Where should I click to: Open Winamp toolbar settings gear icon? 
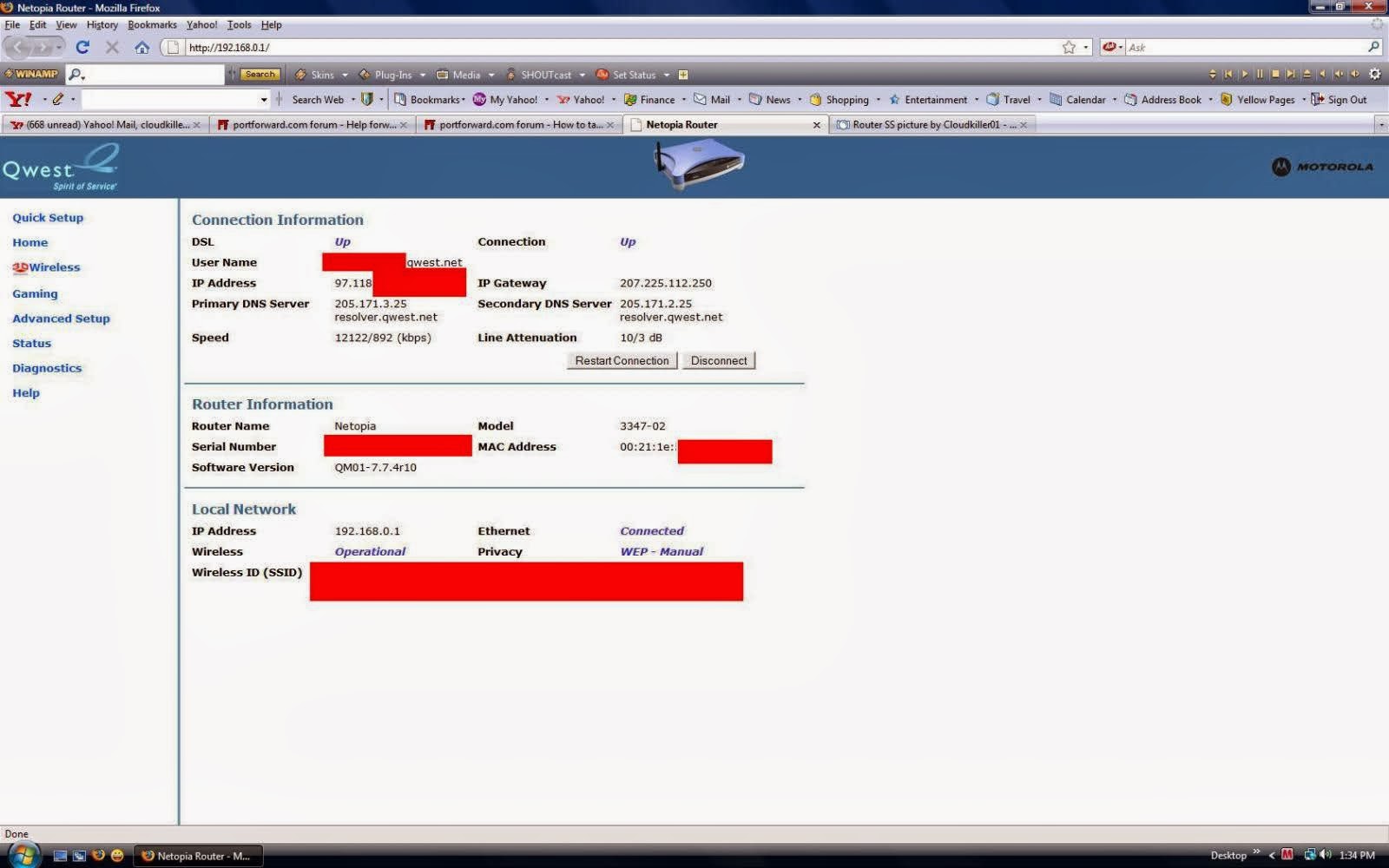click(x=1374, y=75)
